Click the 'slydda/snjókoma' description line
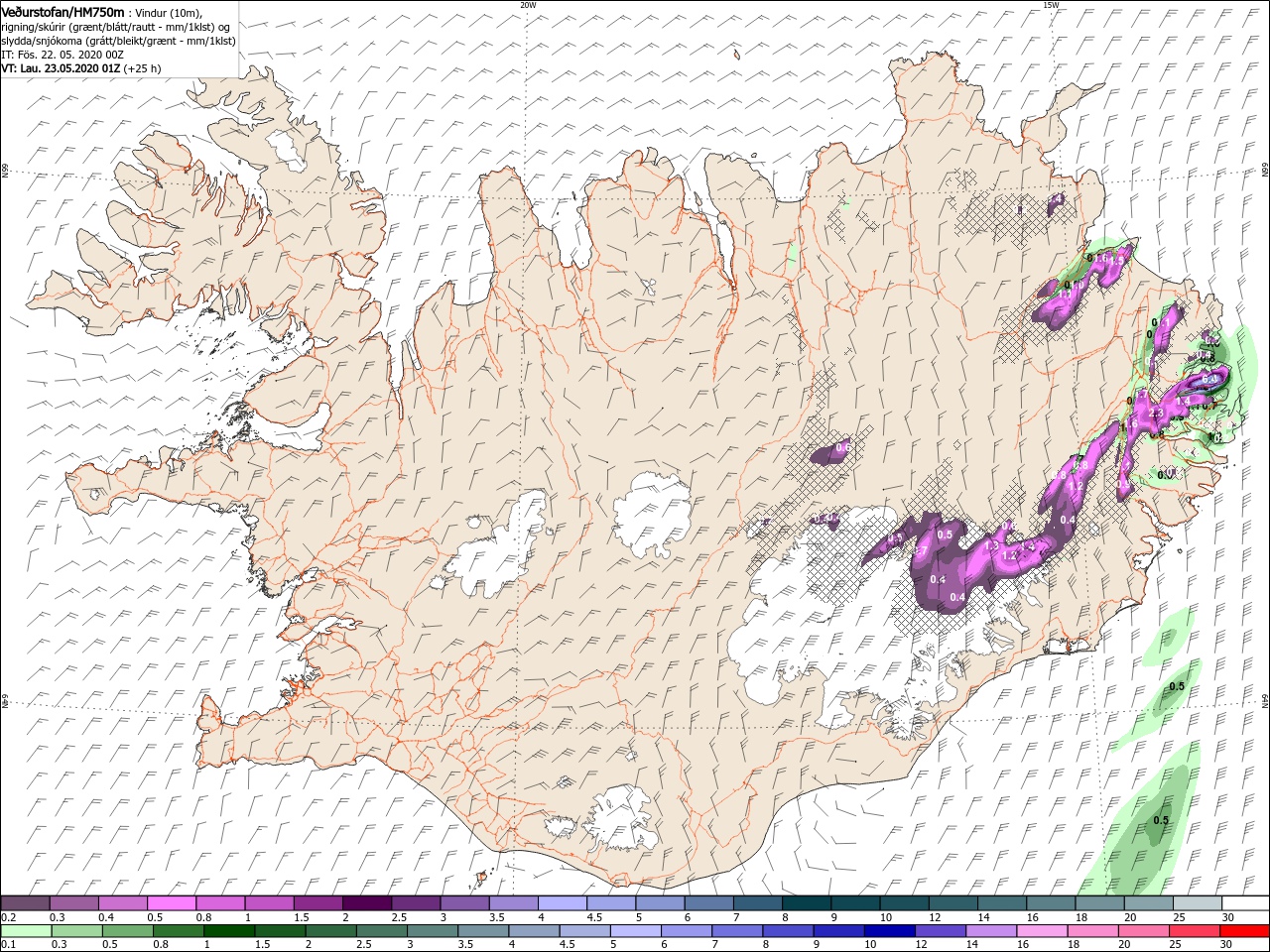Image resolution: width=1270 pixels, height=952 pixels. pyautogui.click(x=118, y=41)
